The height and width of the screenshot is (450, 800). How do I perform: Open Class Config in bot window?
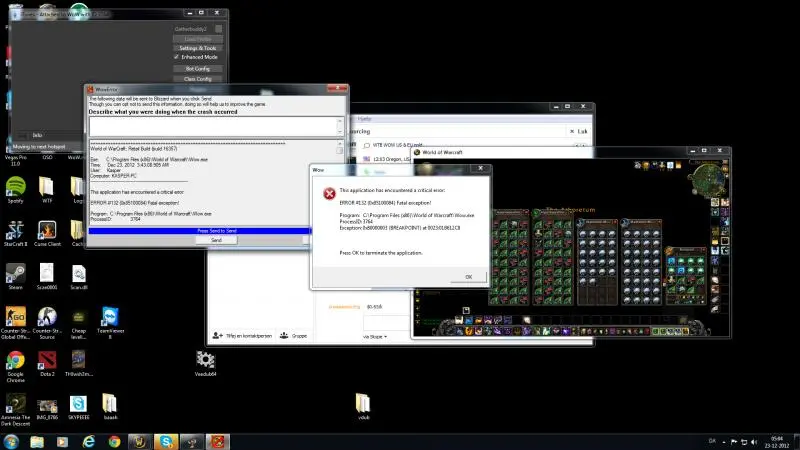click(x=197, y=79)
